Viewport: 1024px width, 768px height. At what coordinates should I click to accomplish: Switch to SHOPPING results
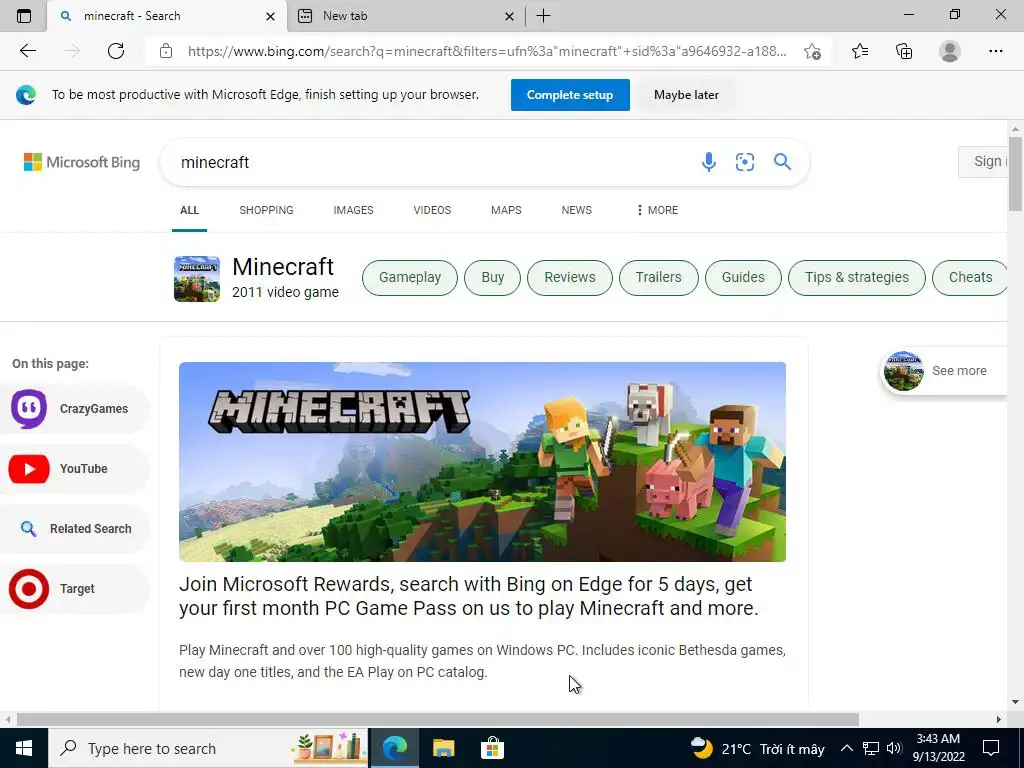[266, 210]
